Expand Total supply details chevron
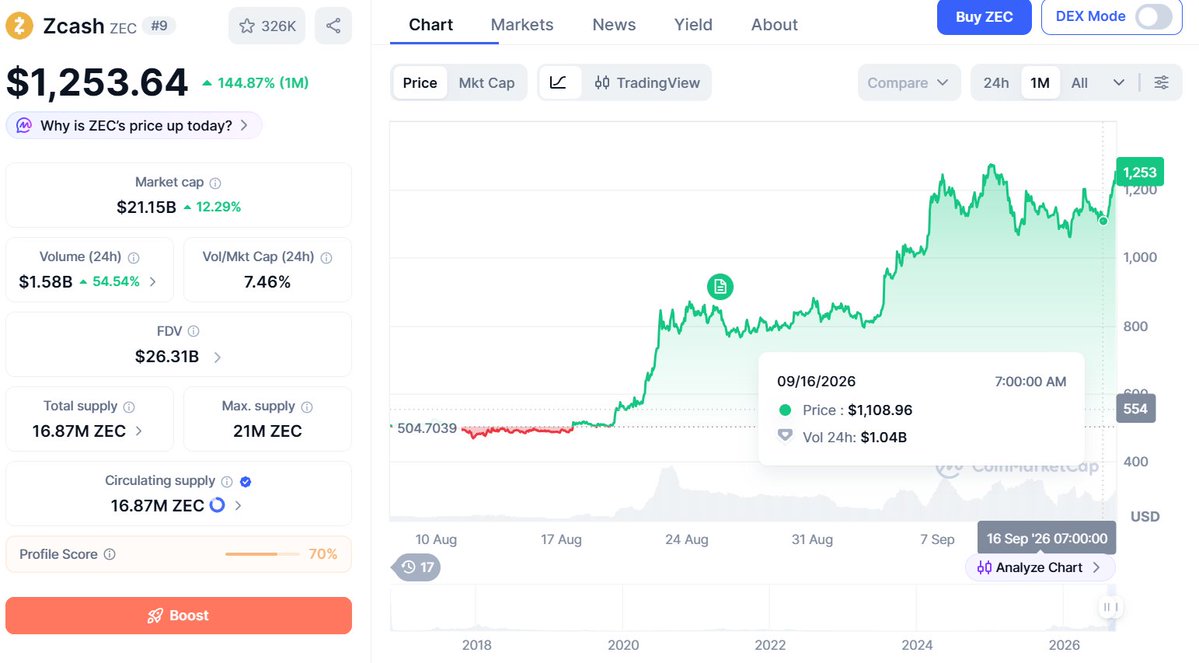Viewport: 1199px width, 663px height. pos(138,431)
